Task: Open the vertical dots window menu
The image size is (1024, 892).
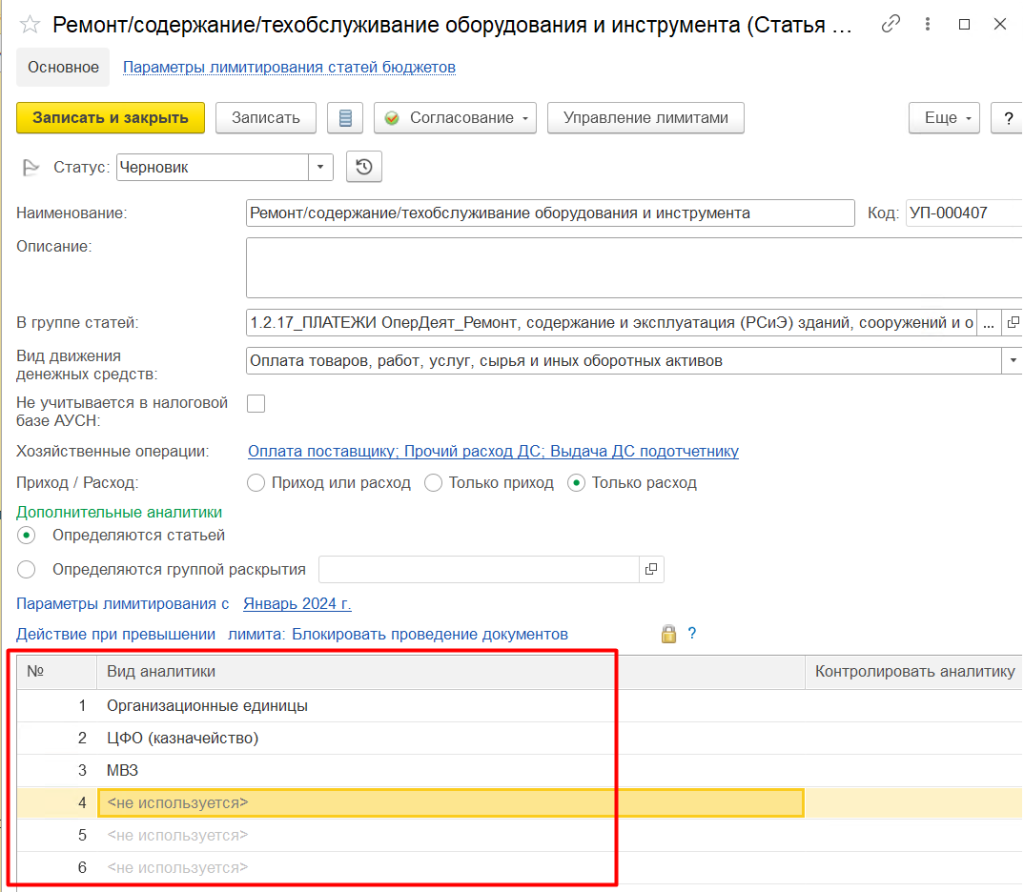Action: point(928,25)
